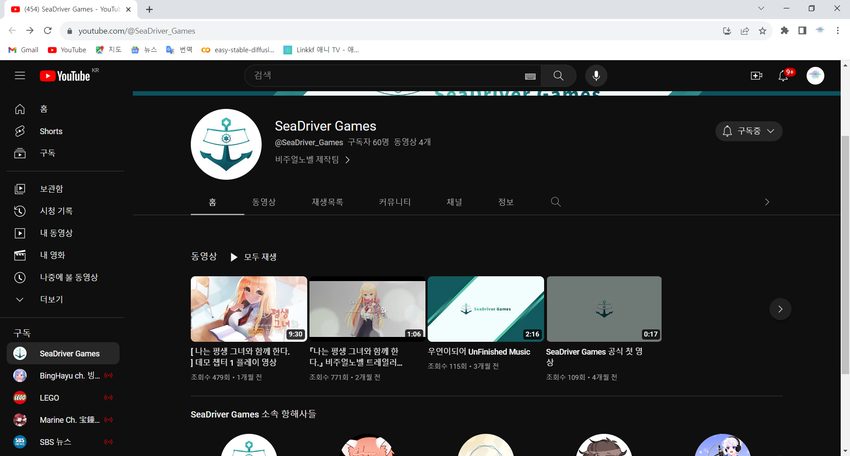Screen dimensions: 850x456
Task: Open SeaDriver Games in subscriptions list
Action: pos(63,354)
